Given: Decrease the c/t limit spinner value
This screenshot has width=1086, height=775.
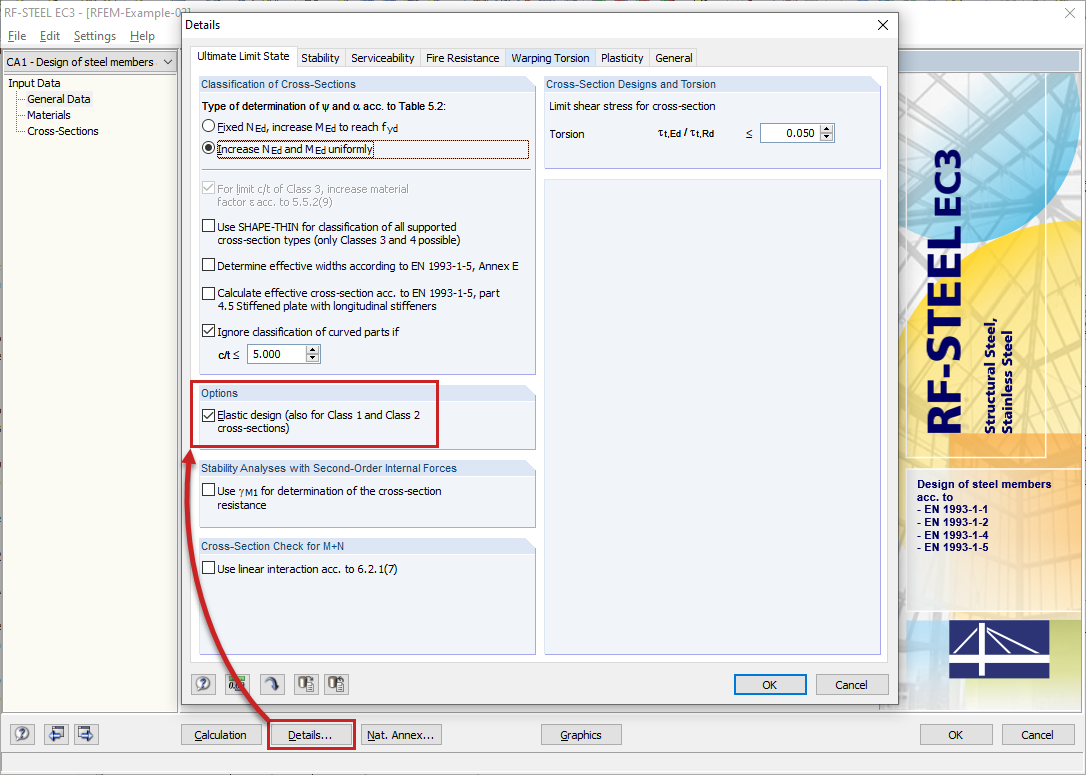Looking at the screenshot, I should tap(313, 358).
